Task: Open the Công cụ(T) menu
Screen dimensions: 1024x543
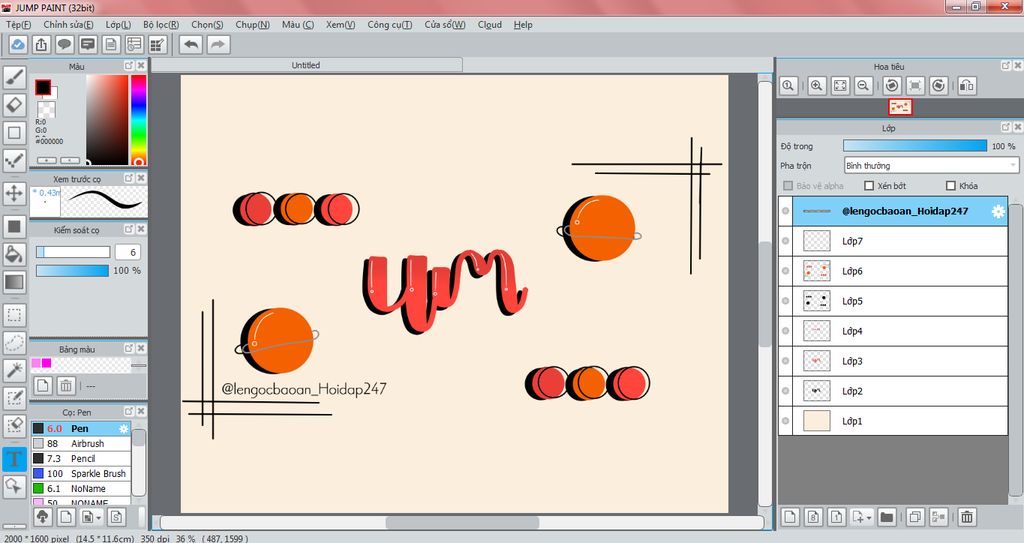Action: point(389,24)
